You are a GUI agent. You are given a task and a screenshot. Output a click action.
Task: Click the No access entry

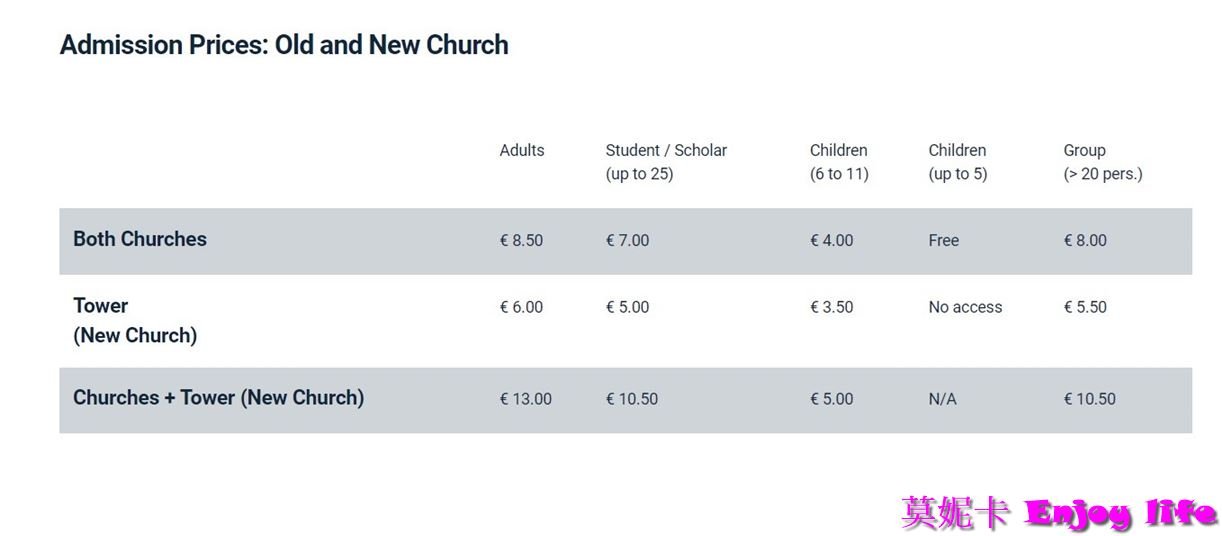coord(965,307)
